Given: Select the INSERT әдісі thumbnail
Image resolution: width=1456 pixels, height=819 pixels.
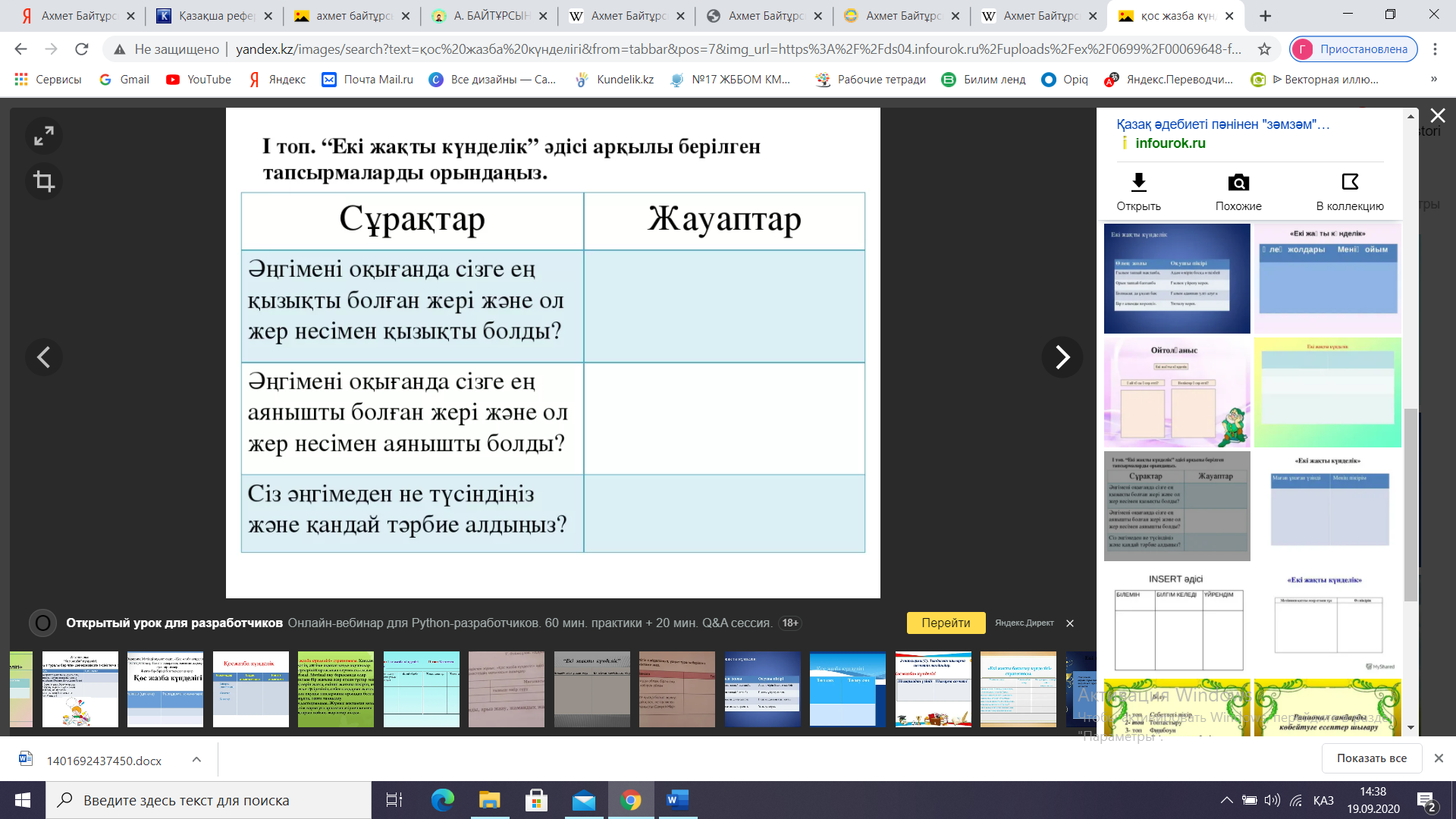Looking at the screenshot, I should coord(1177,622).
